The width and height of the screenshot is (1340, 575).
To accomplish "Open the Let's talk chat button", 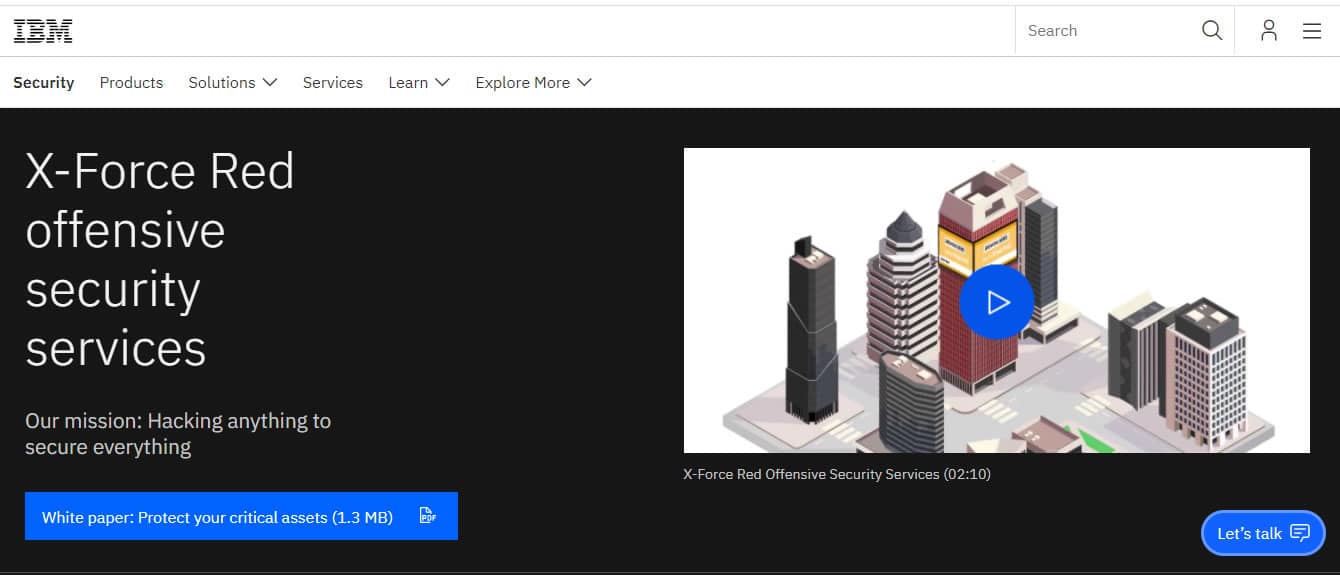I will point(1263,533).
